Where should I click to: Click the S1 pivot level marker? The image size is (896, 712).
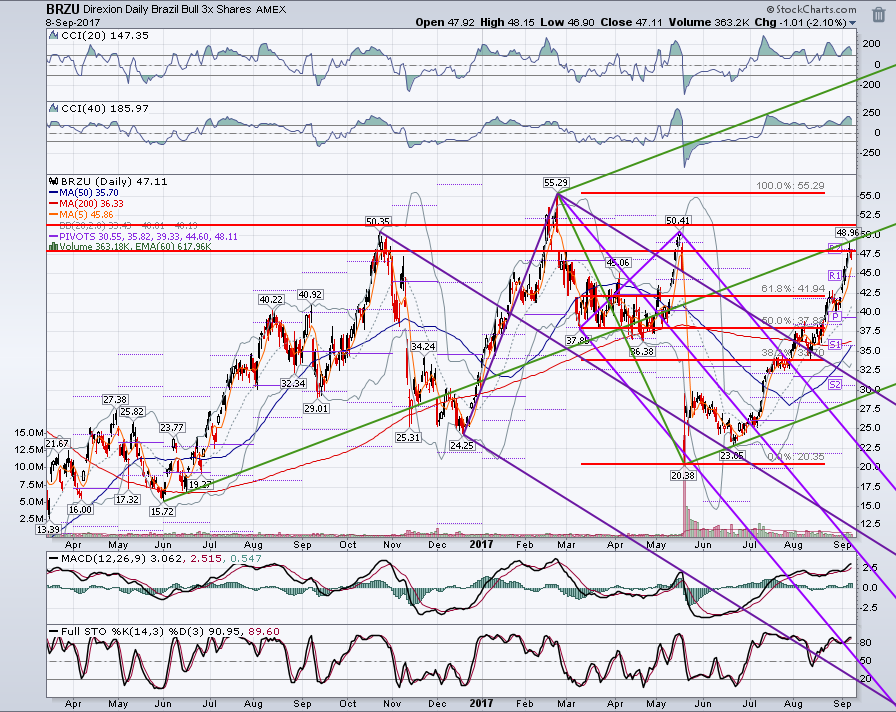(x=835, y=345)
